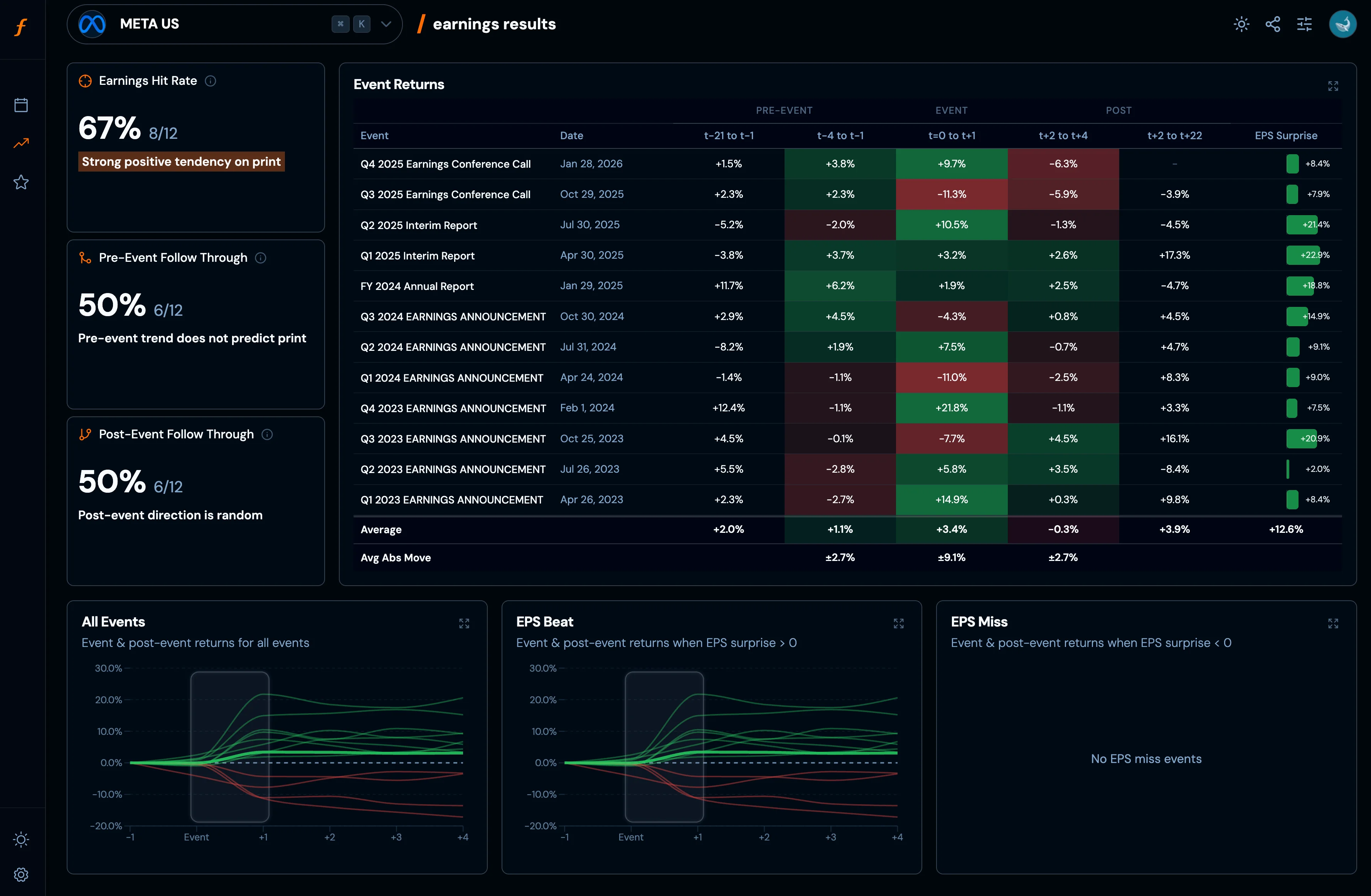Open favorites via the star icon
This screenshot has width=1371, height=896.
tap(21, 182)
